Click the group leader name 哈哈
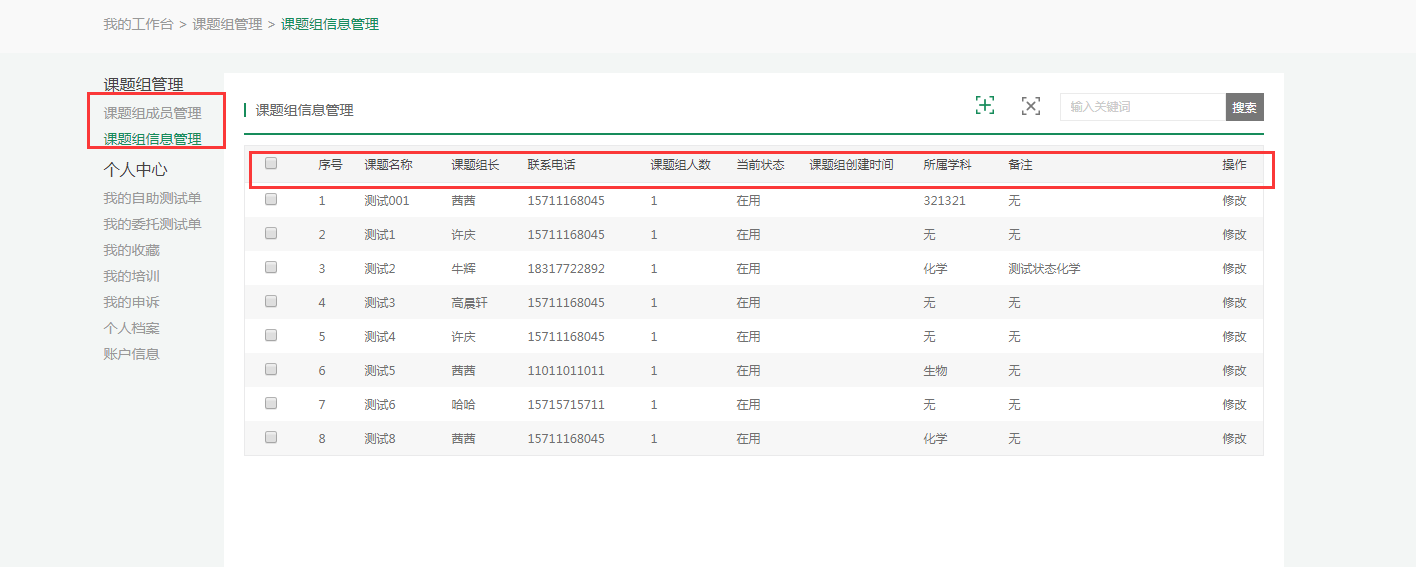1416x567 pixels. (463, 405)
